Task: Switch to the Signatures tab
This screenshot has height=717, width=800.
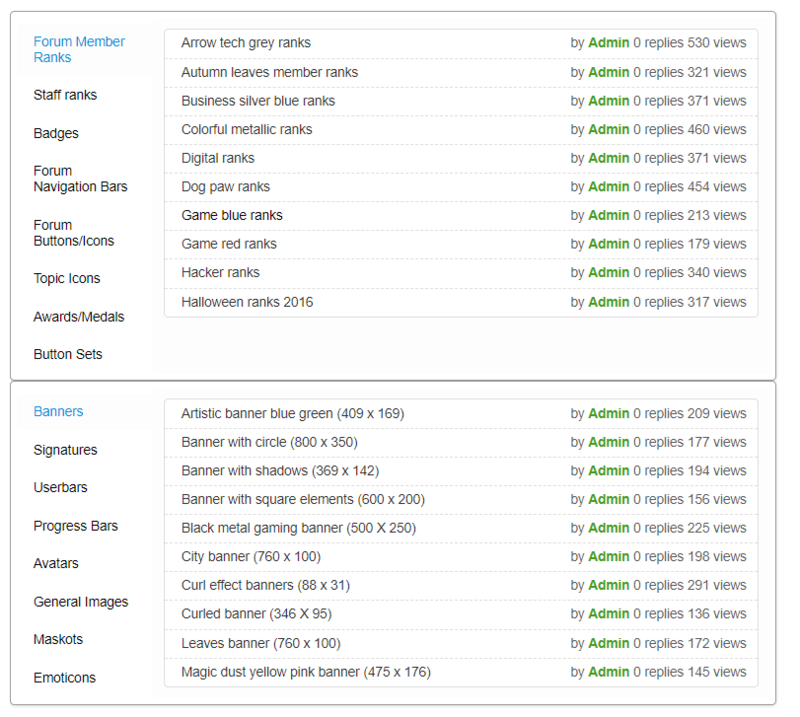Action: tap(65, 450)
